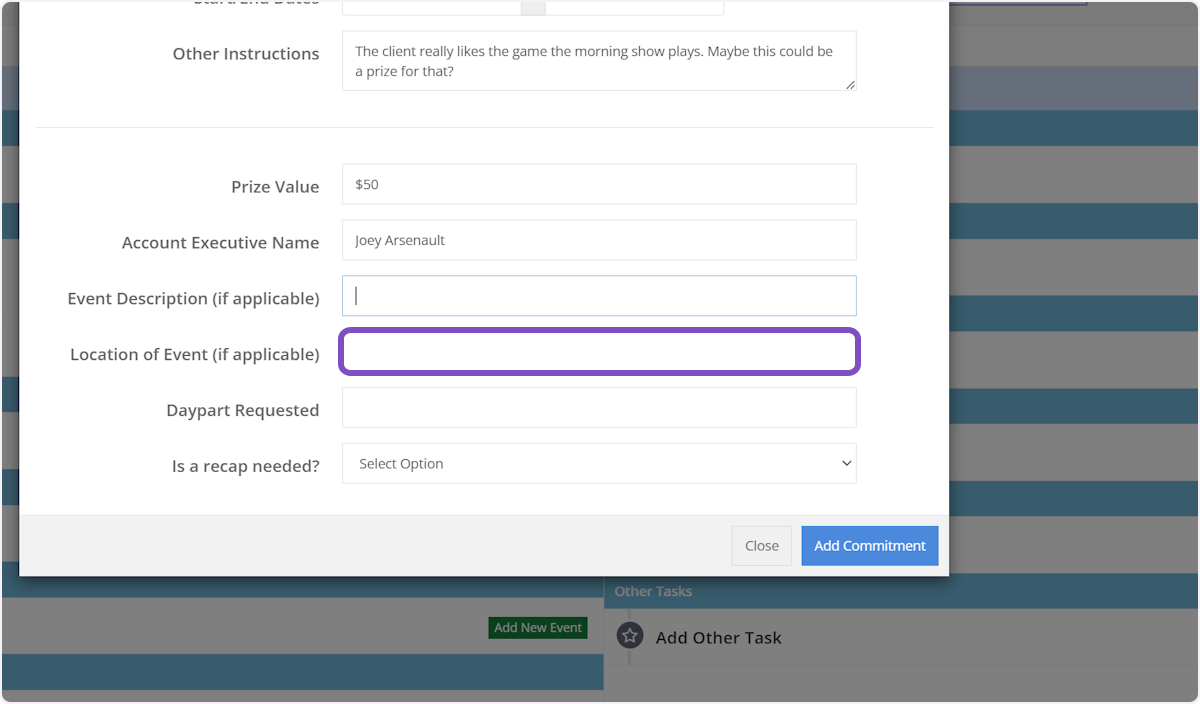Click the resize handle on Other Instructions textarea
The height and width of the screenshot is (704, 1200).
point(850,85)
